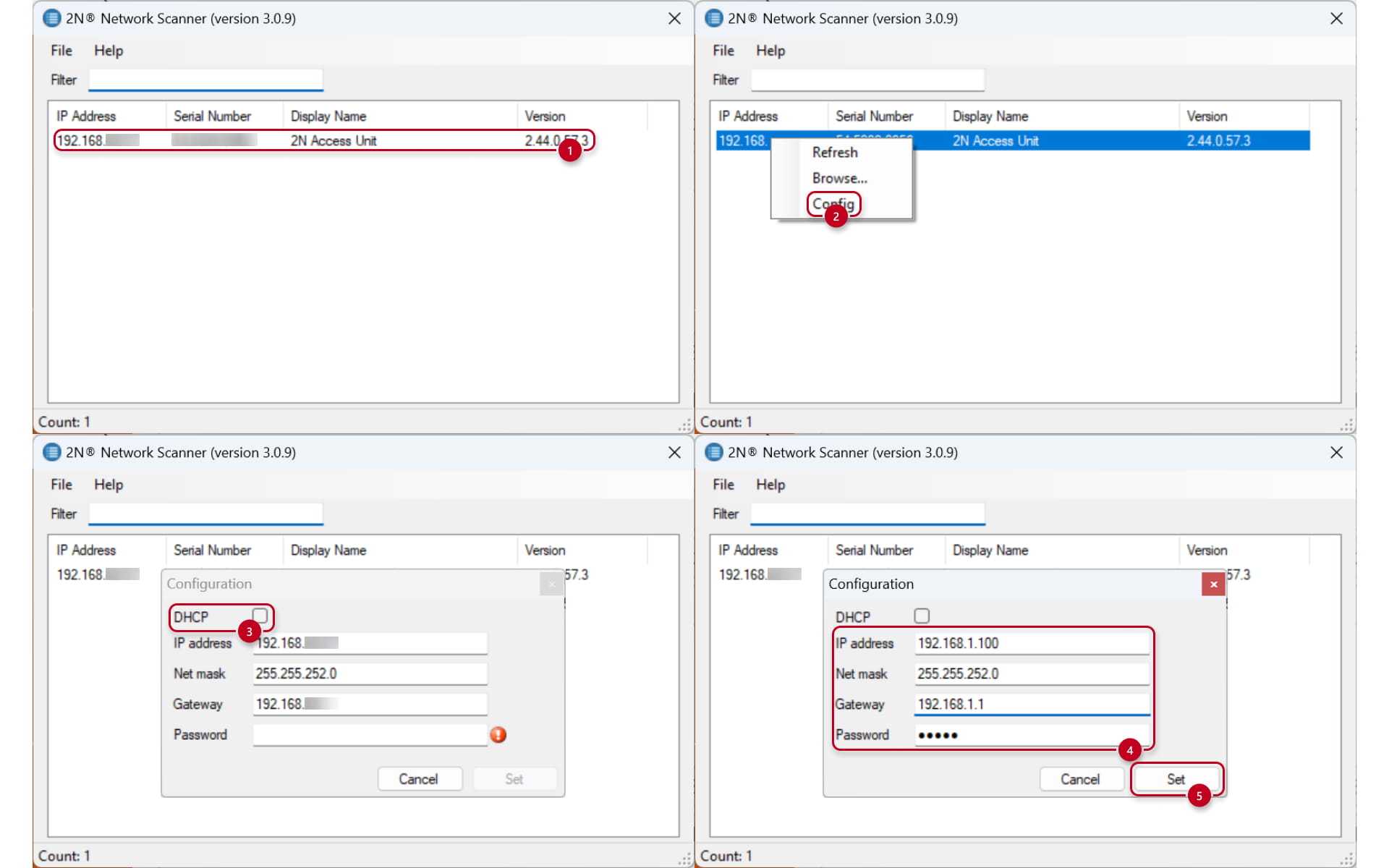Open the File menu in the bottom-right window
Viewport: 1389px width, 868px height.
tap(723, 485)
